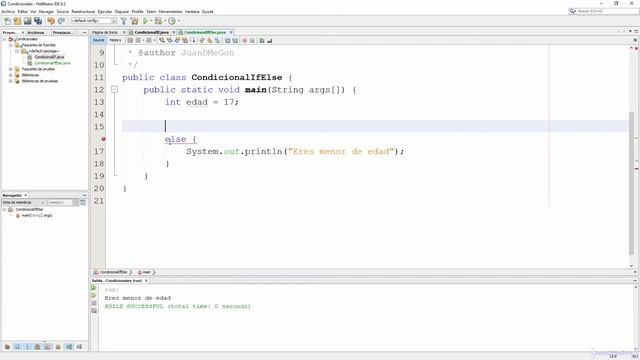Click the New Project toolbar icon

coord(17,21)
